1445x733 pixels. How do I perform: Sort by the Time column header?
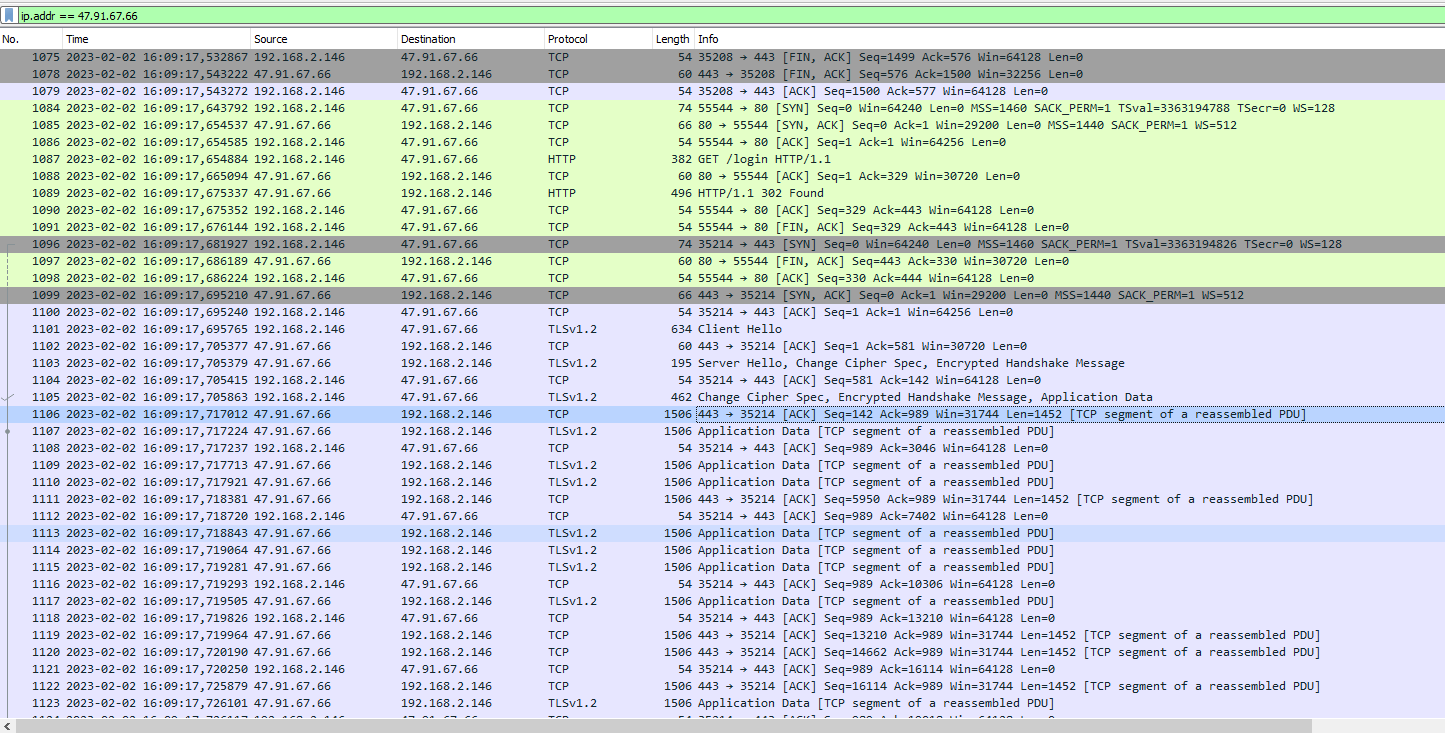[x=156, y=39]
